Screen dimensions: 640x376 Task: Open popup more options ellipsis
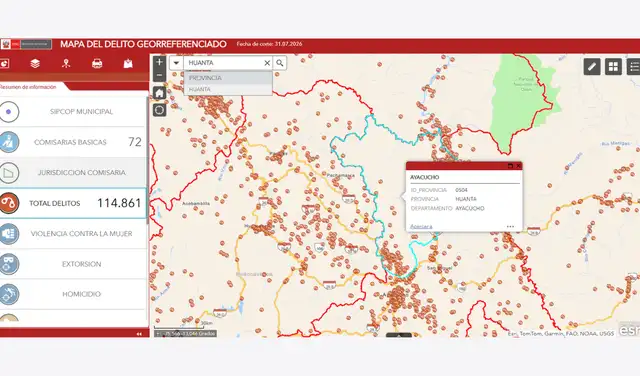pos(510,226)
